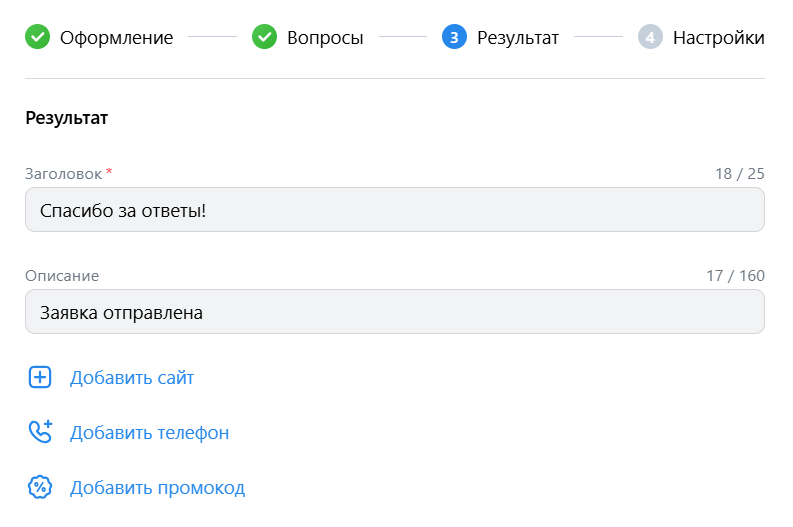The height and width of the screenshot is (527, 793).
Task: Focus the Описание field with Заявка отправлена
Action: pyautogui.click(x=394, y=312)
